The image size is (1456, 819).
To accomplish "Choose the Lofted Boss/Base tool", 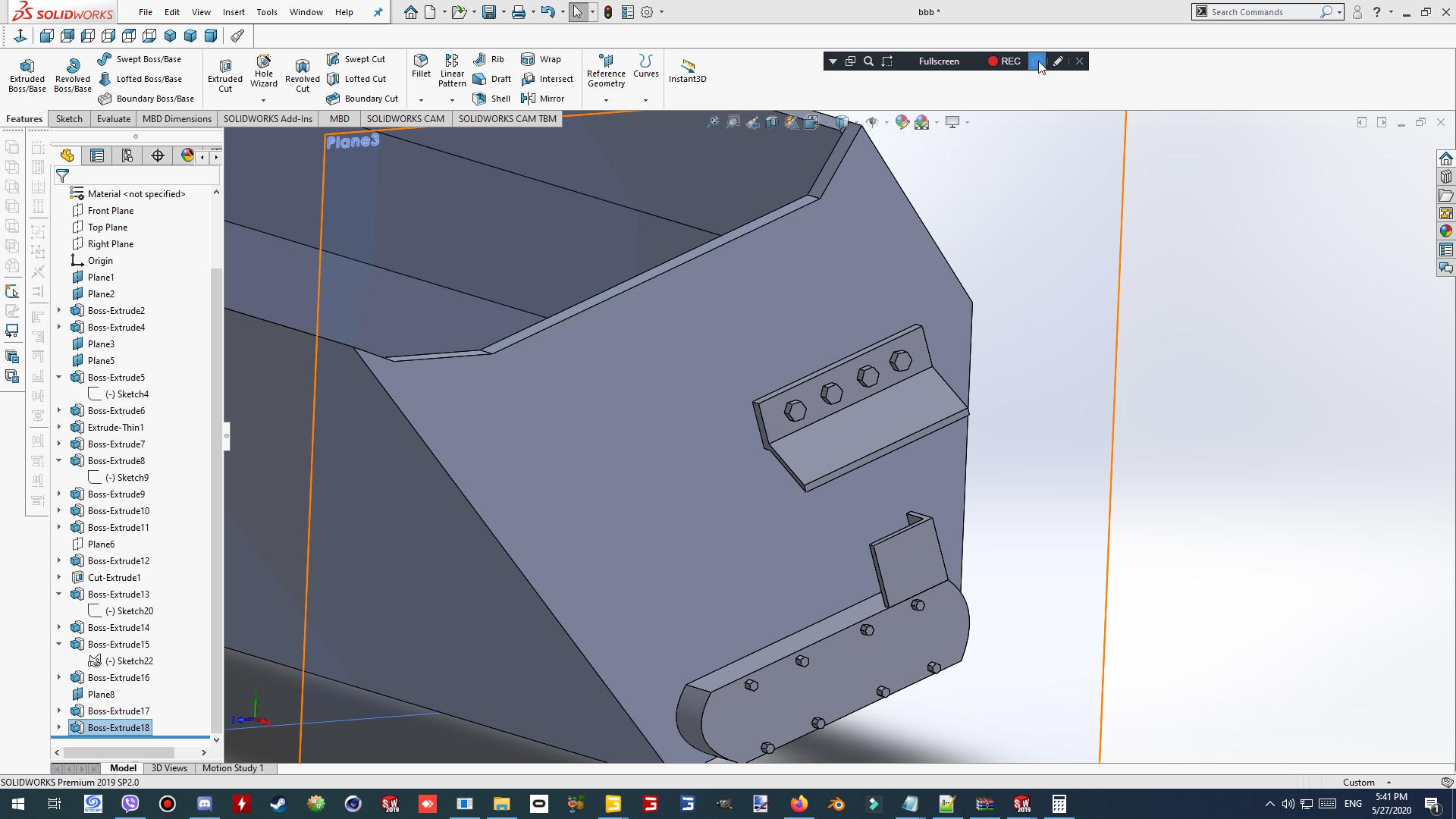I will 140,79.
